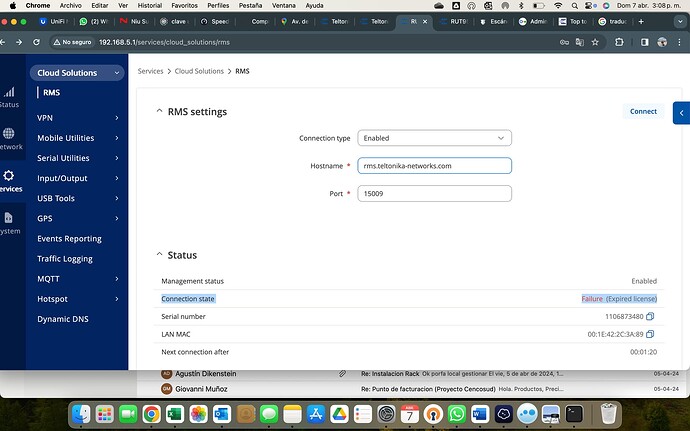Open macOS Spotlight search icon
This screenshot has height=431, width=690.
(574, 6)
